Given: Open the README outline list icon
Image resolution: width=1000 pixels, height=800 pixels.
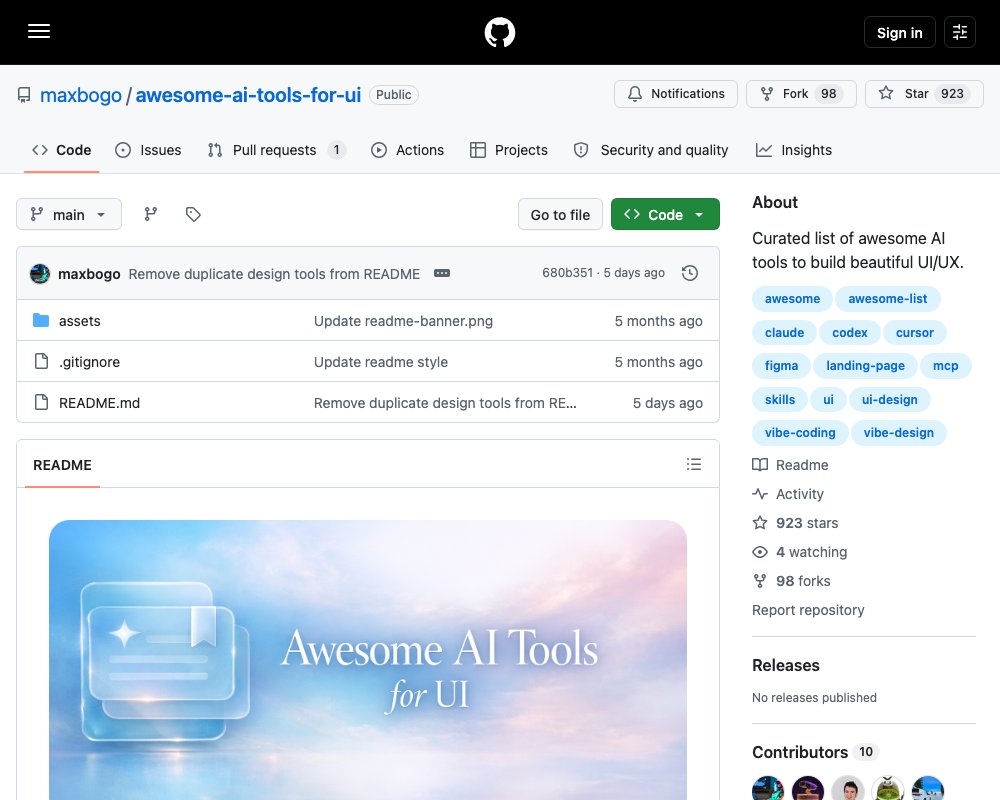Looking at the screenshot, I should (x=694, y=464).
